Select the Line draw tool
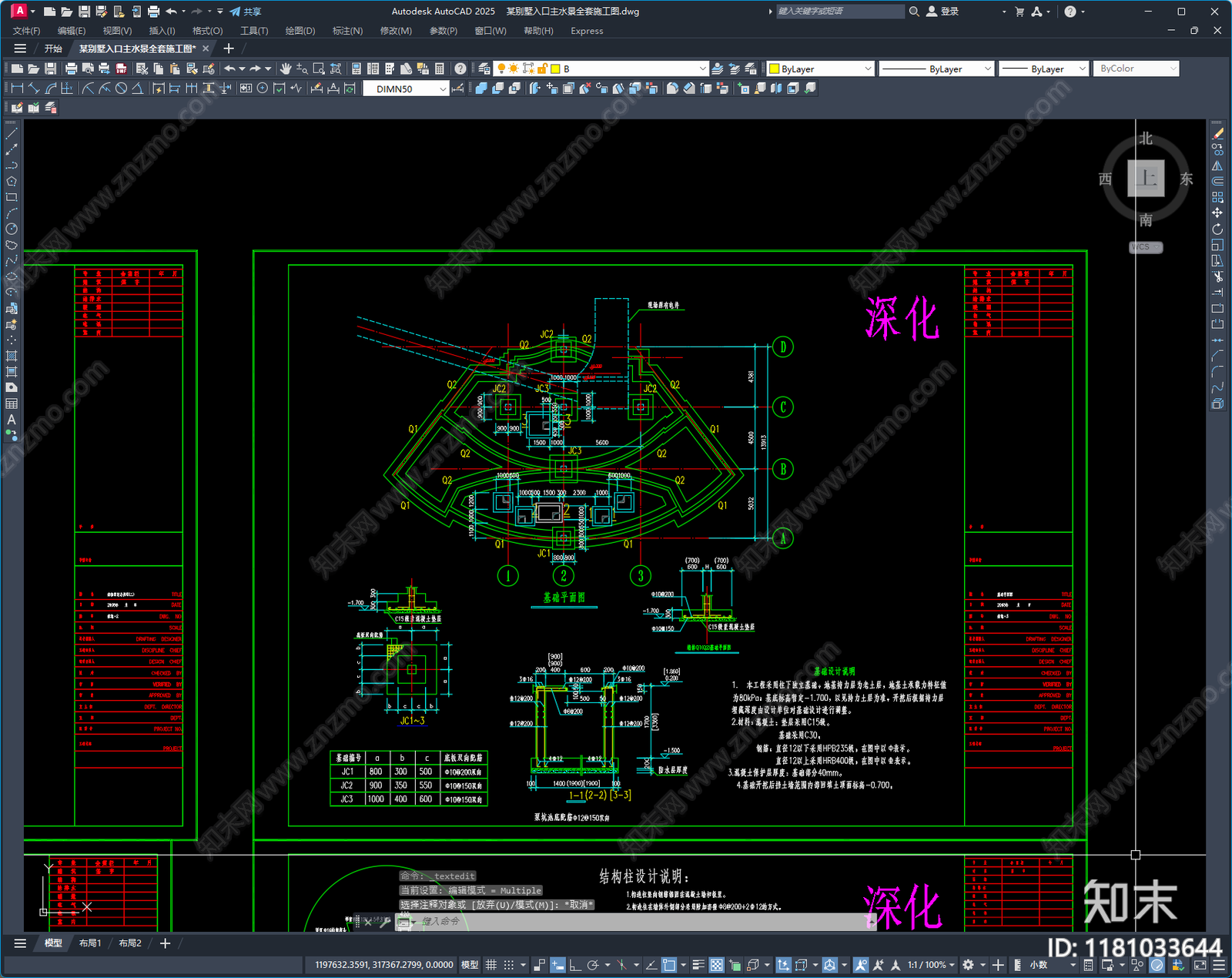This screenshot has width=1232, height=978. [x=12, y=133]
